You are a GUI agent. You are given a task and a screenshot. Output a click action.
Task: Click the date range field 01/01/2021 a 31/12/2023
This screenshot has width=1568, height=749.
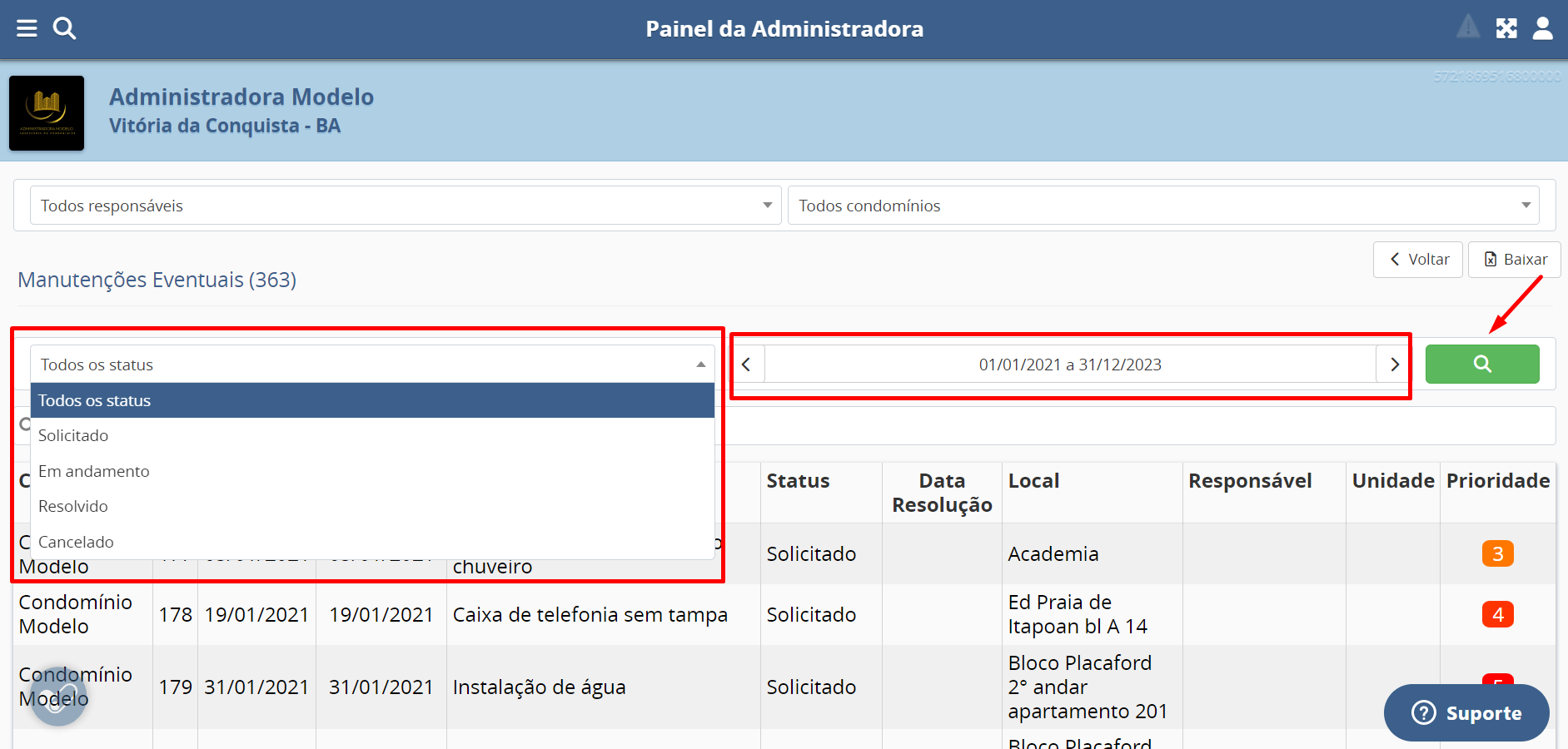[1070, 365]
